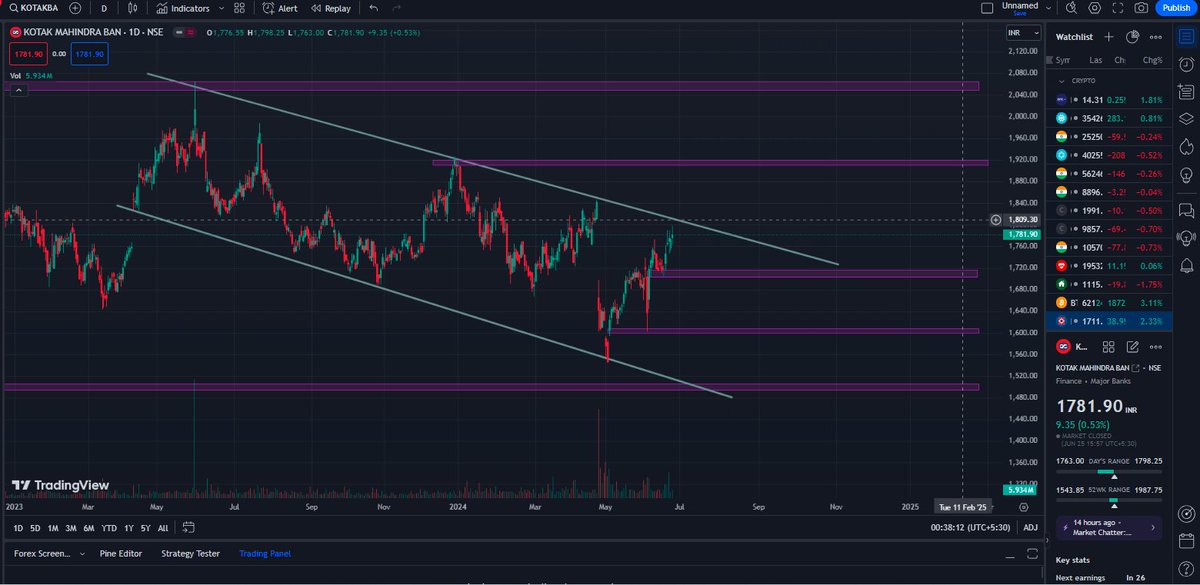
Task: Switch to the Trading Panel tab
Action: [265, 553]
